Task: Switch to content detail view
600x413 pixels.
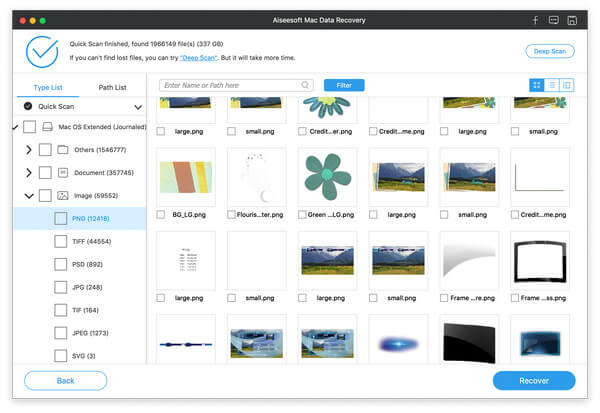Action: [x=567, y=85]
